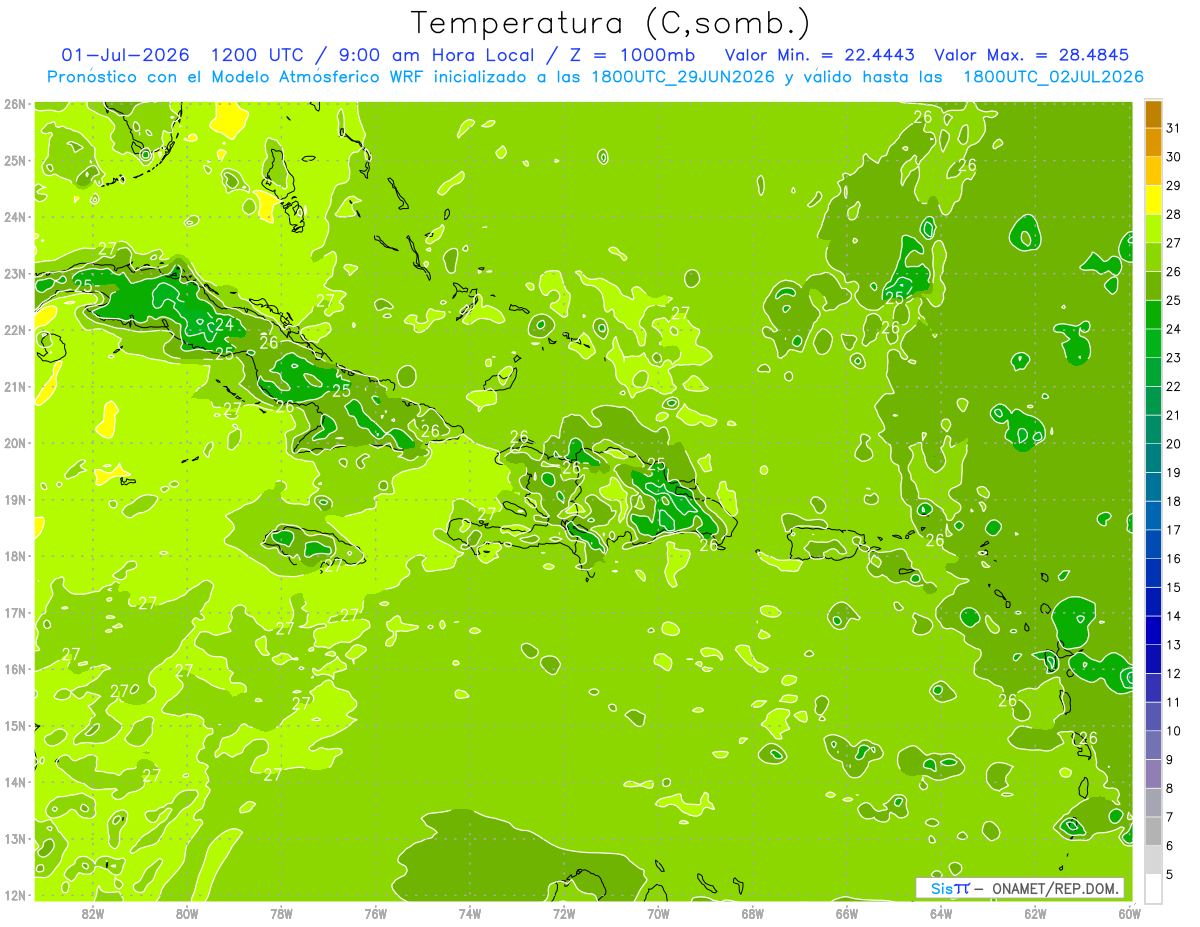
Task: Click the longitude label '82W'
Action: pos(93,913)
